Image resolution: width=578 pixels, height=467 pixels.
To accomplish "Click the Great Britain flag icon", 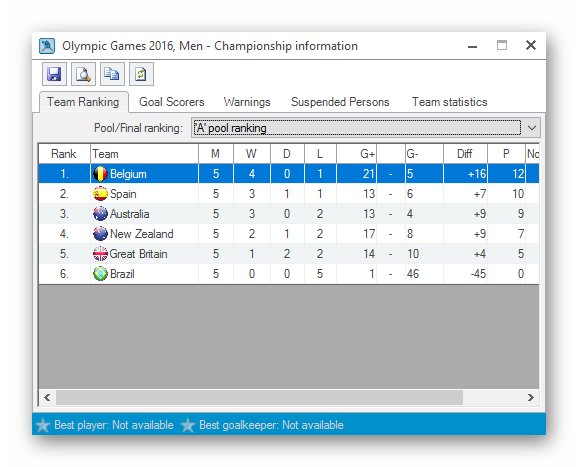I will 100,254.
